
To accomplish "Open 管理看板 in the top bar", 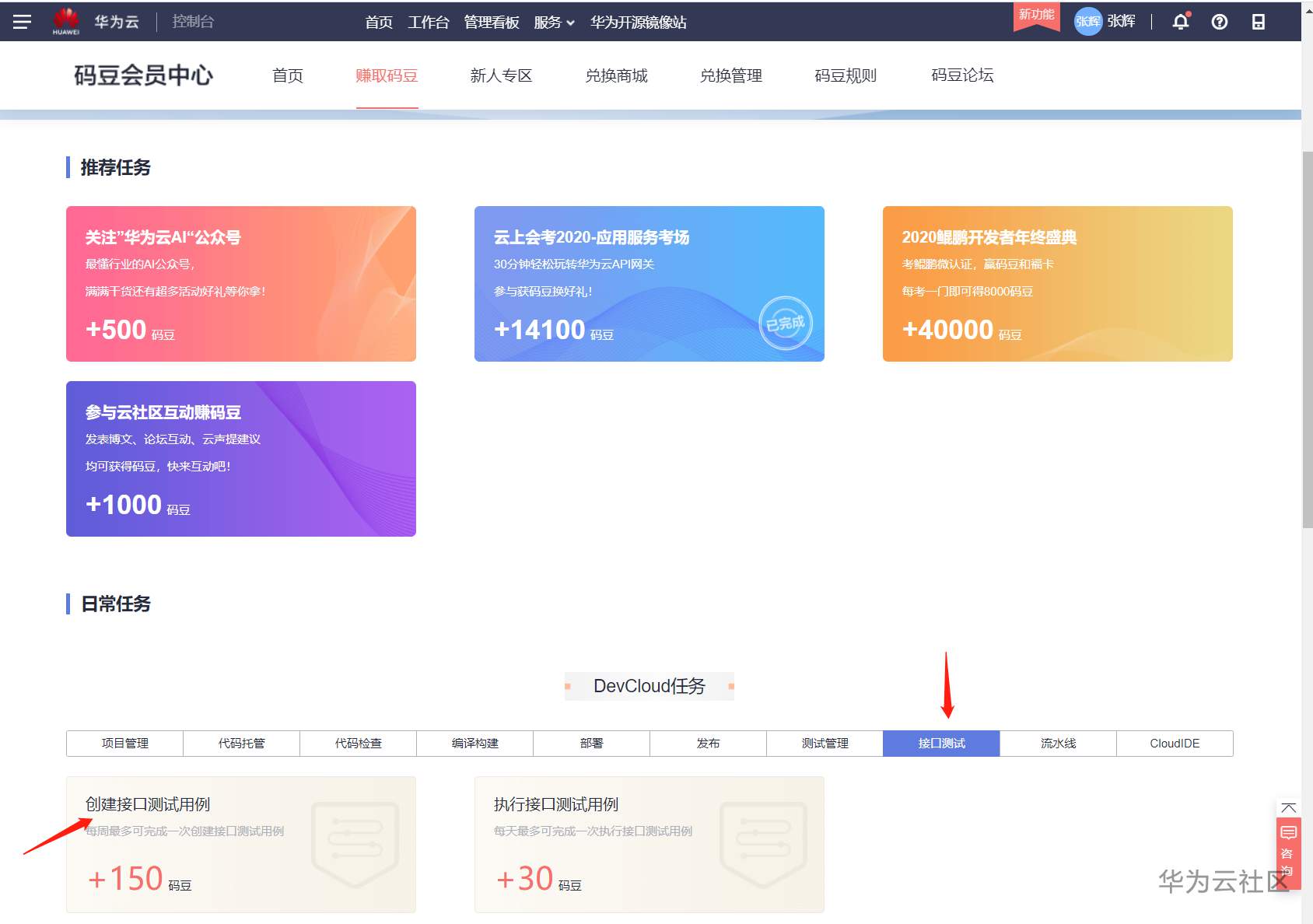I will [492, 23].
